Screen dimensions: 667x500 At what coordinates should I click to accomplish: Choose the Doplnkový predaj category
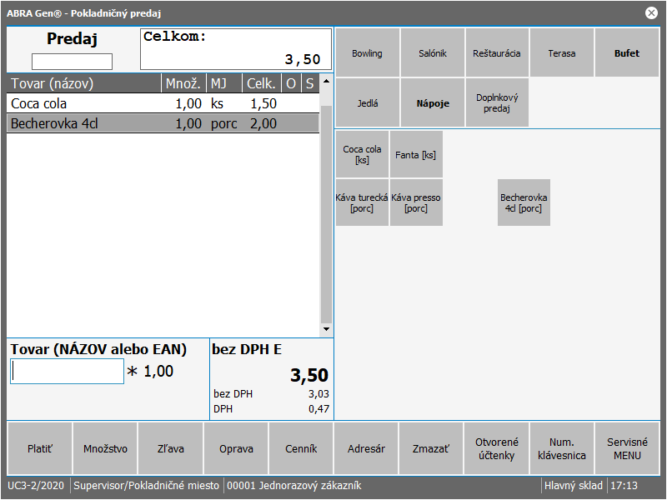496,102
